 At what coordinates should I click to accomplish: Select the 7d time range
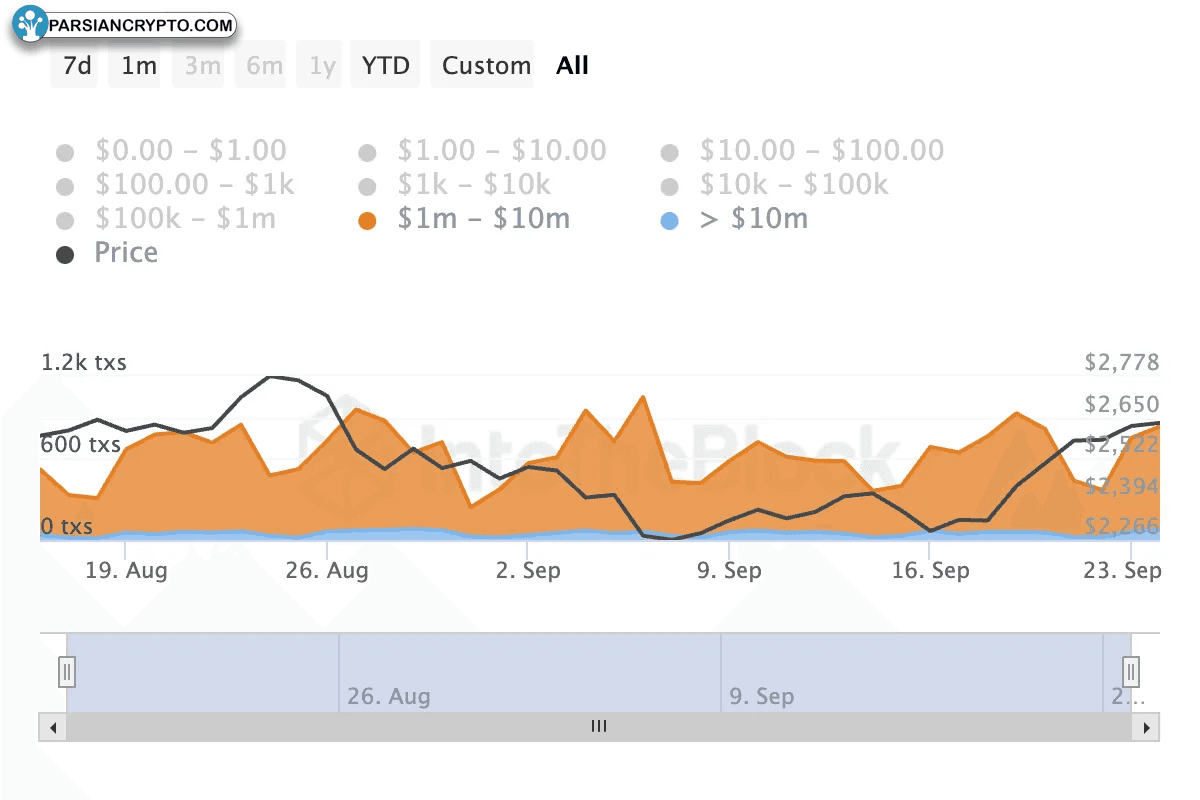pyautogui.click(x=76, y=66)
